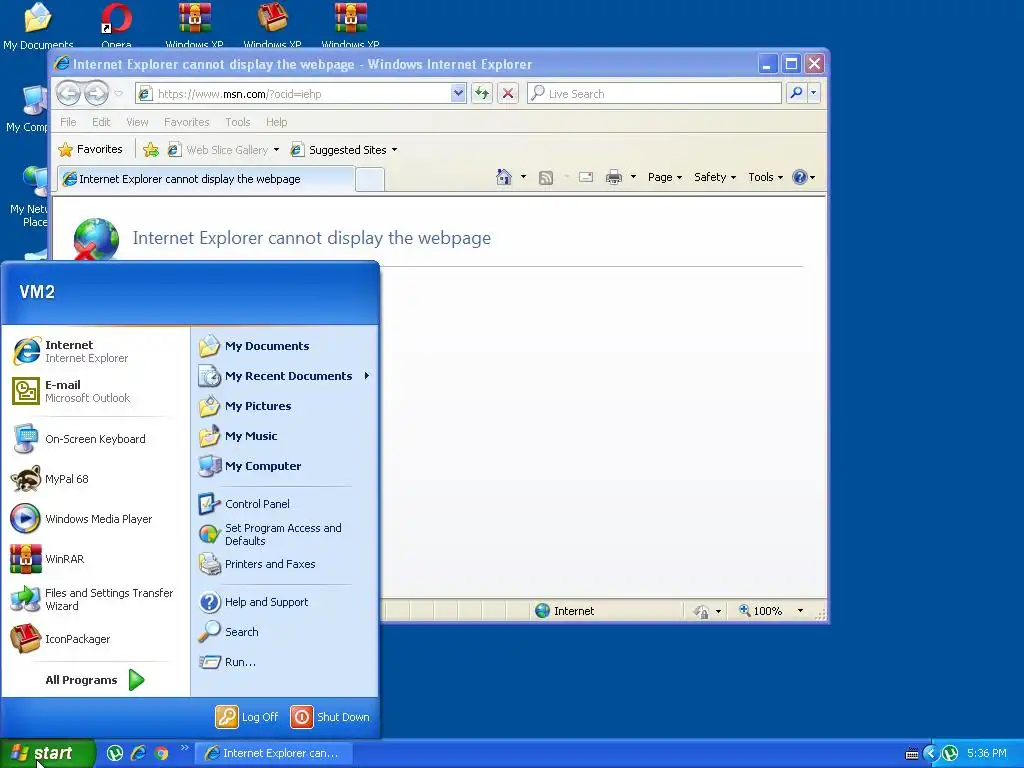The image size is (1024, 768).
Task: Open the Tools menu in menu bar
Action: pyautogui.click(x=238, y=122)
